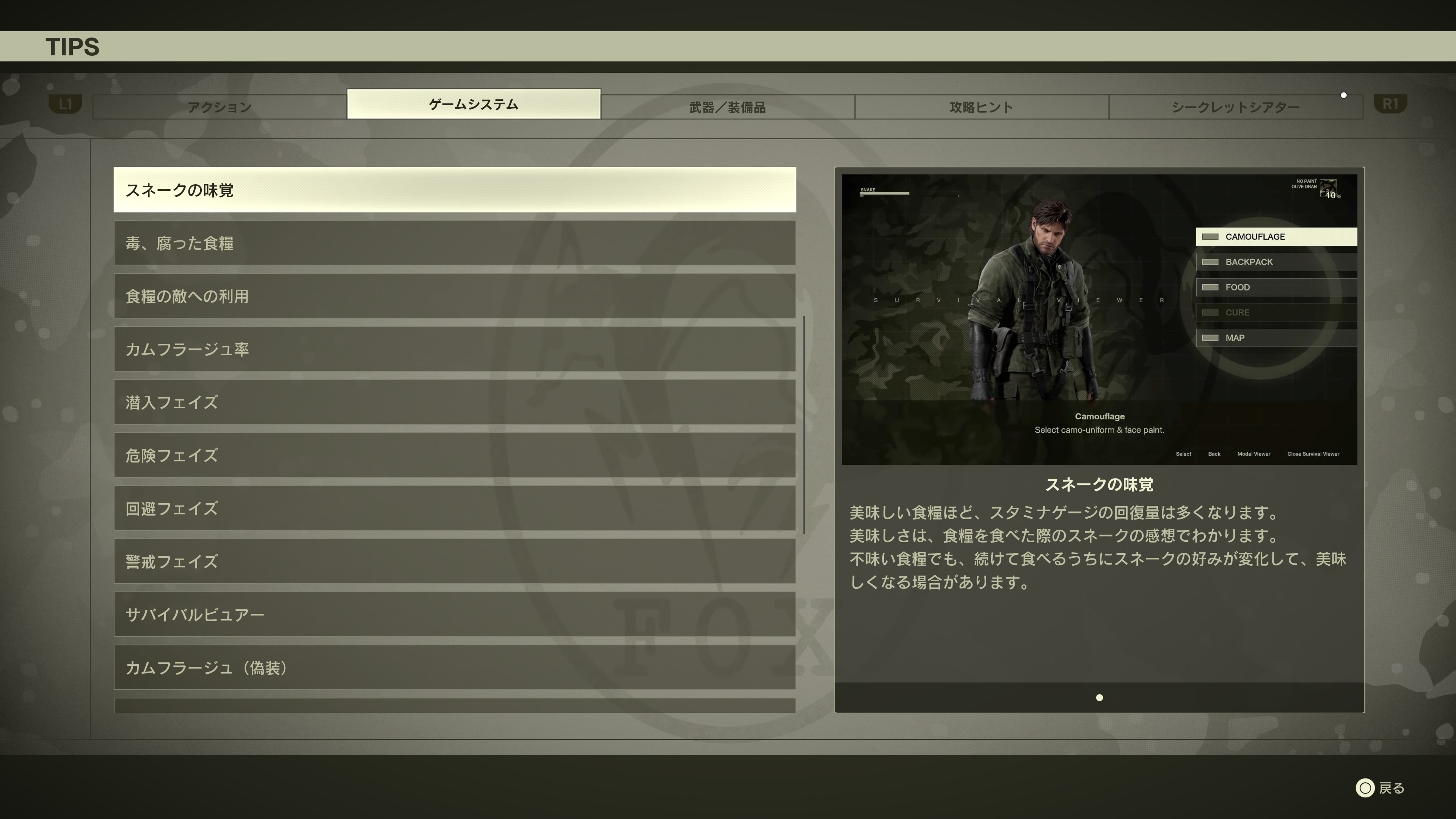
Task: Switch to the 攻略ヒント tab
Action: coord(981,107)
